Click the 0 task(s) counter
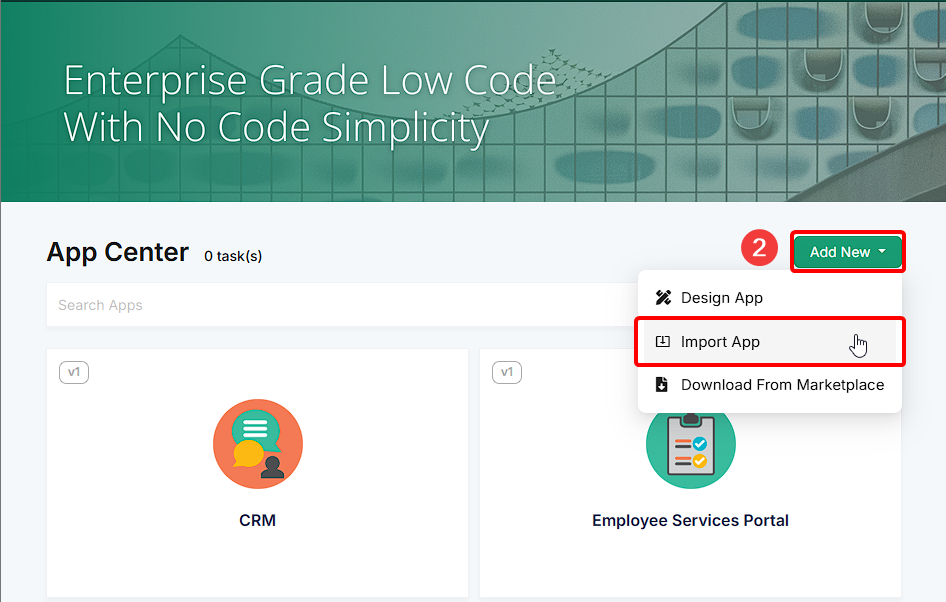Image resolution: width=946 pixels, height=602 pixels. pyautogui.click(x=233, y=256)
